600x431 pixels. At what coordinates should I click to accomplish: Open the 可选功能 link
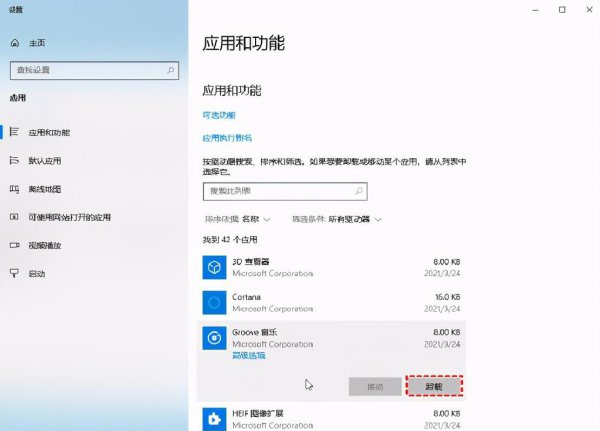221,115
